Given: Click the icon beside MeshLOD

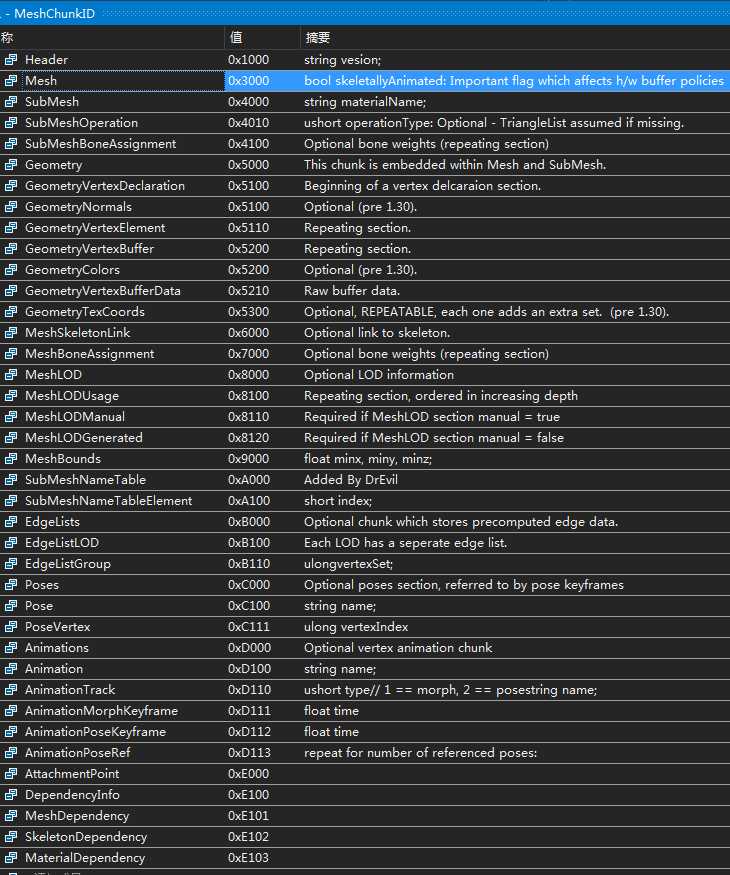Looking at the screenshot, I should pyautogui.click(x=11, y=375).
